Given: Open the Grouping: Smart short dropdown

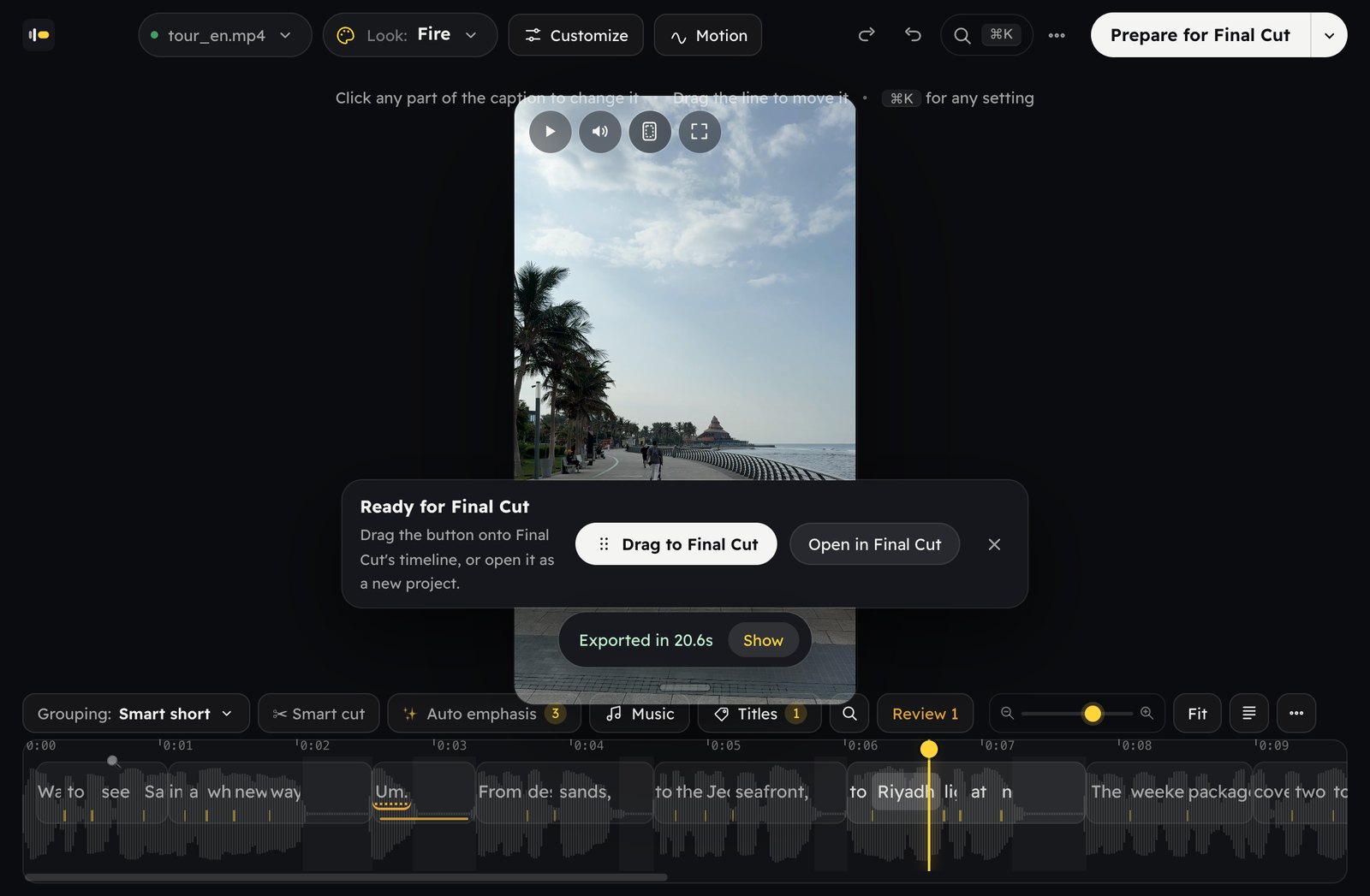Looking at the screenshot, I should point(136,714).
